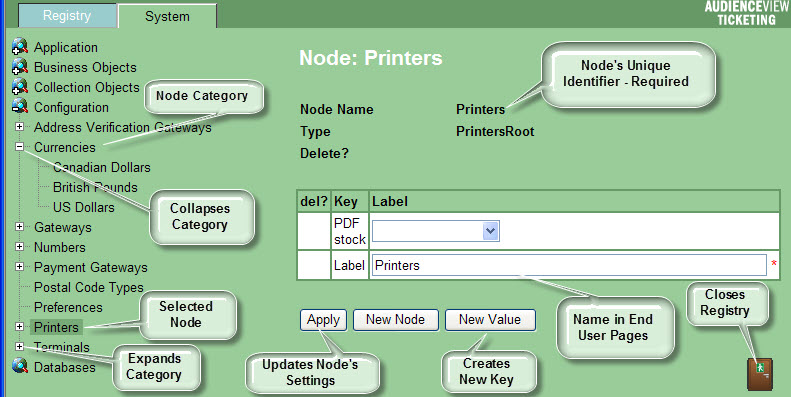This screenshot has height=397, width=791.
Task: Select the Business Objects tree entry
Action: 85,67
